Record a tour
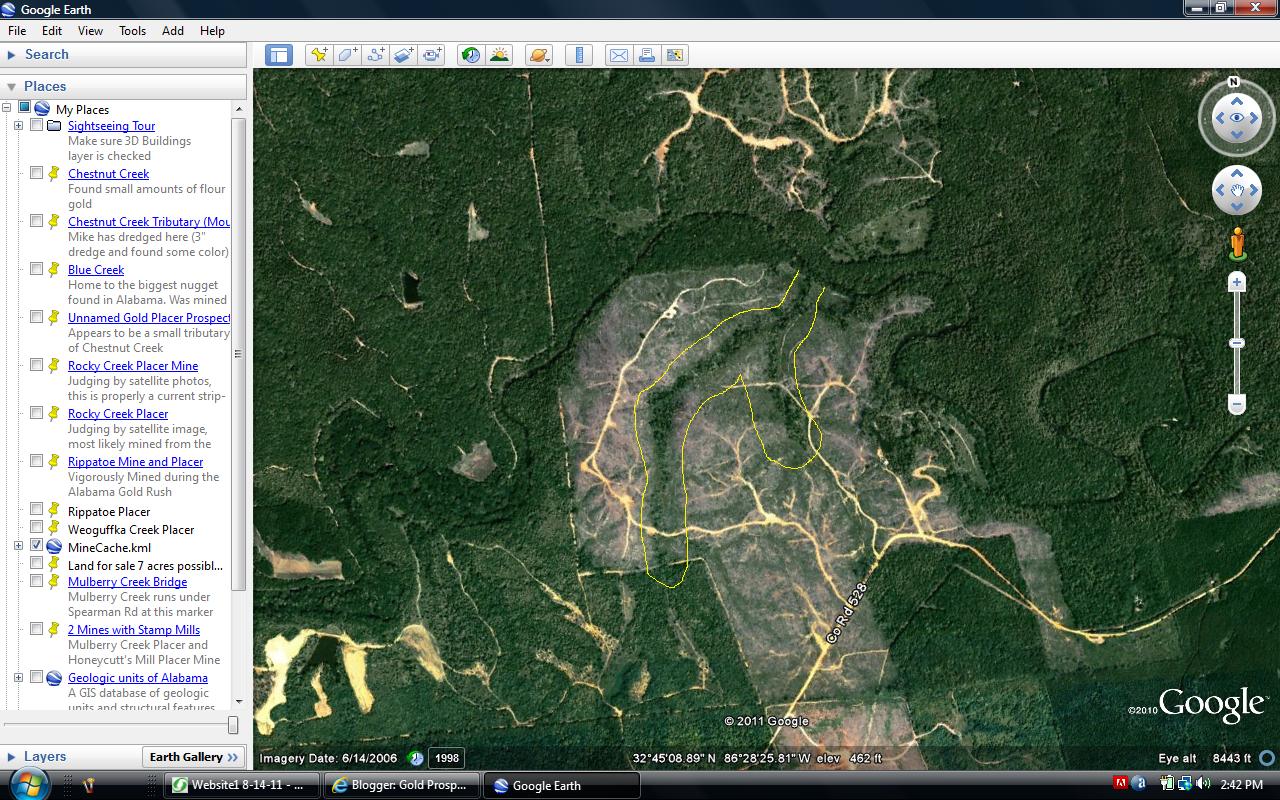This screenshot has width=1280, height=800. coord(431,55)
